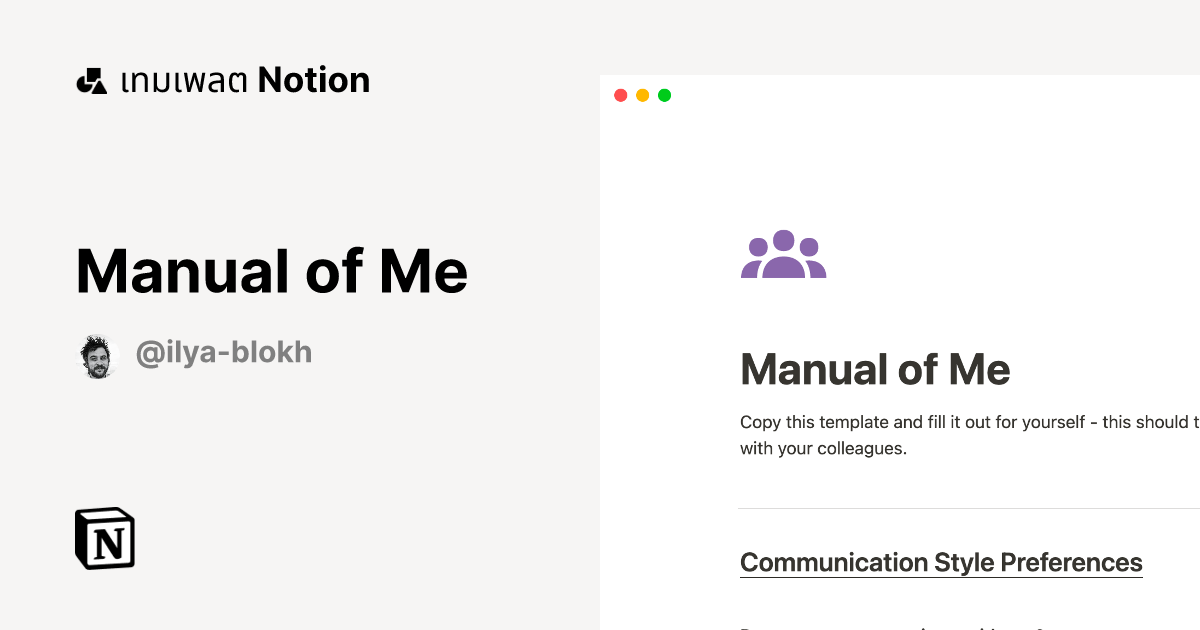This screenshot has width=1200, height=630.
Task: Click the purple people group page icon
Action: tap(783, 255)
